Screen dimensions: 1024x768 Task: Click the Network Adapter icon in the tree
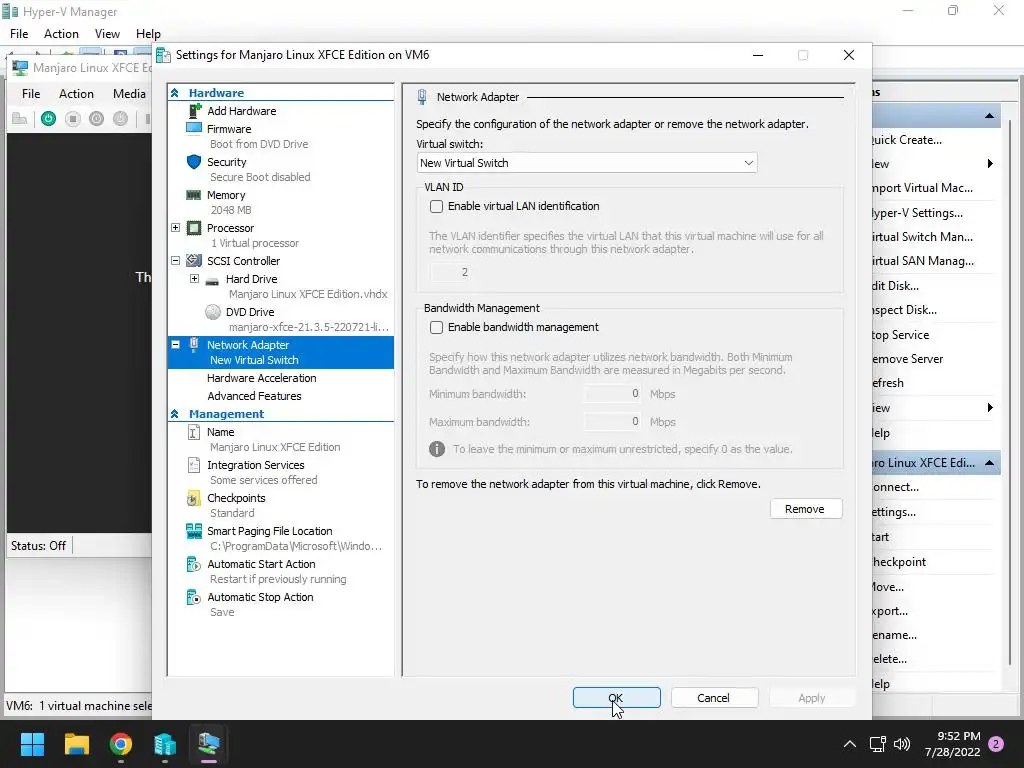[194, 344]
